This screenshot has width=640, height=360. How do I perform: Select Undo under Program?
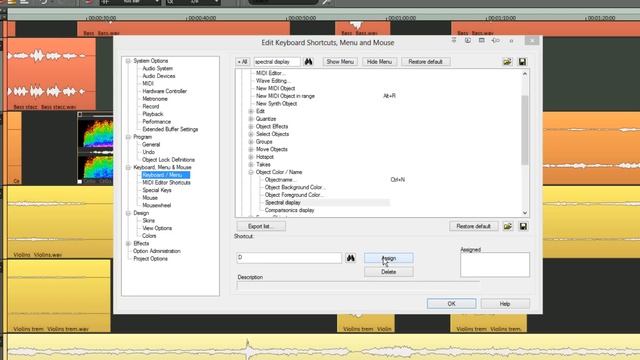149,152
